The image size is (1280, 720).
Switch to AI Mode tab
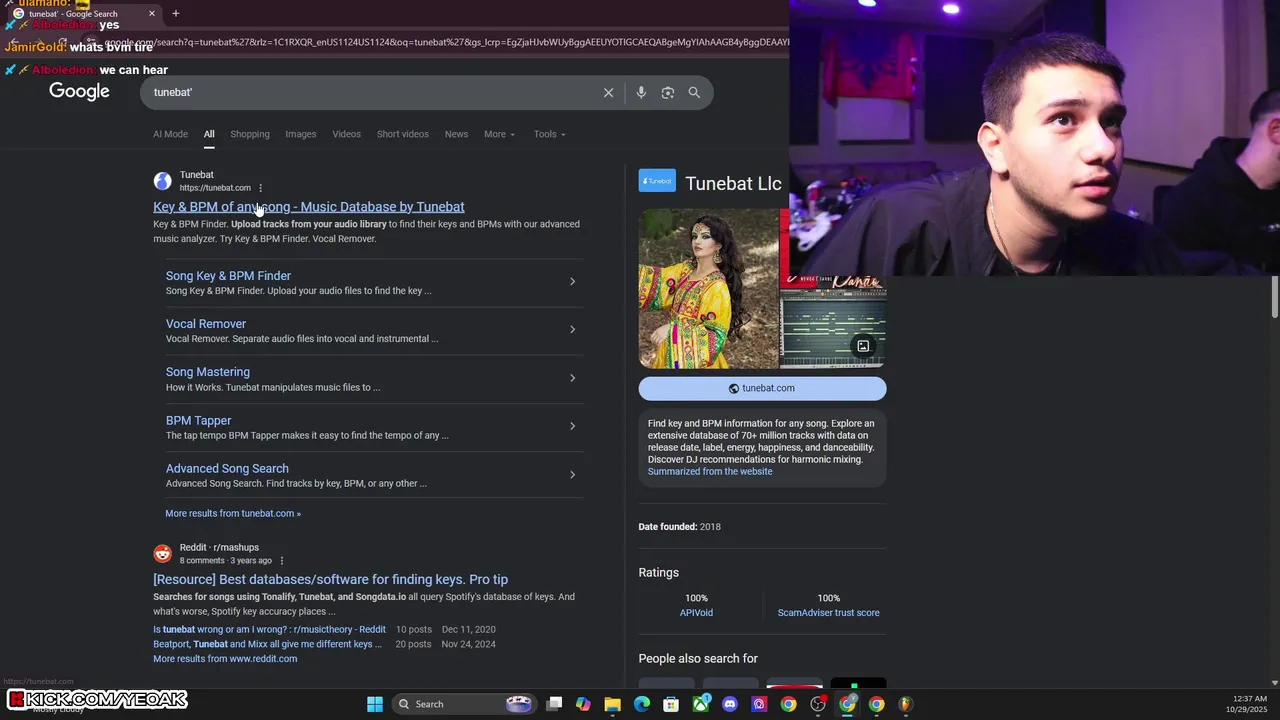[x=170, y=134]
